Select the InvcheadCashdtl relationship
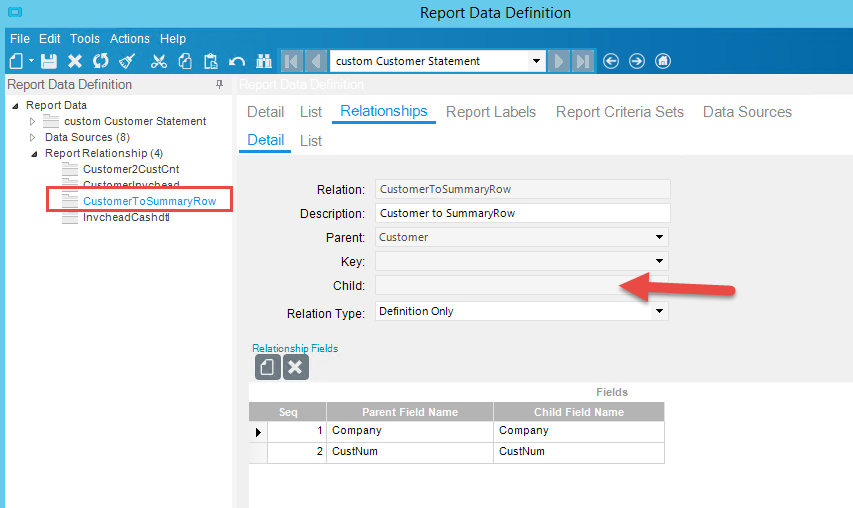853x508 pixels. click(x=126, y=217)
